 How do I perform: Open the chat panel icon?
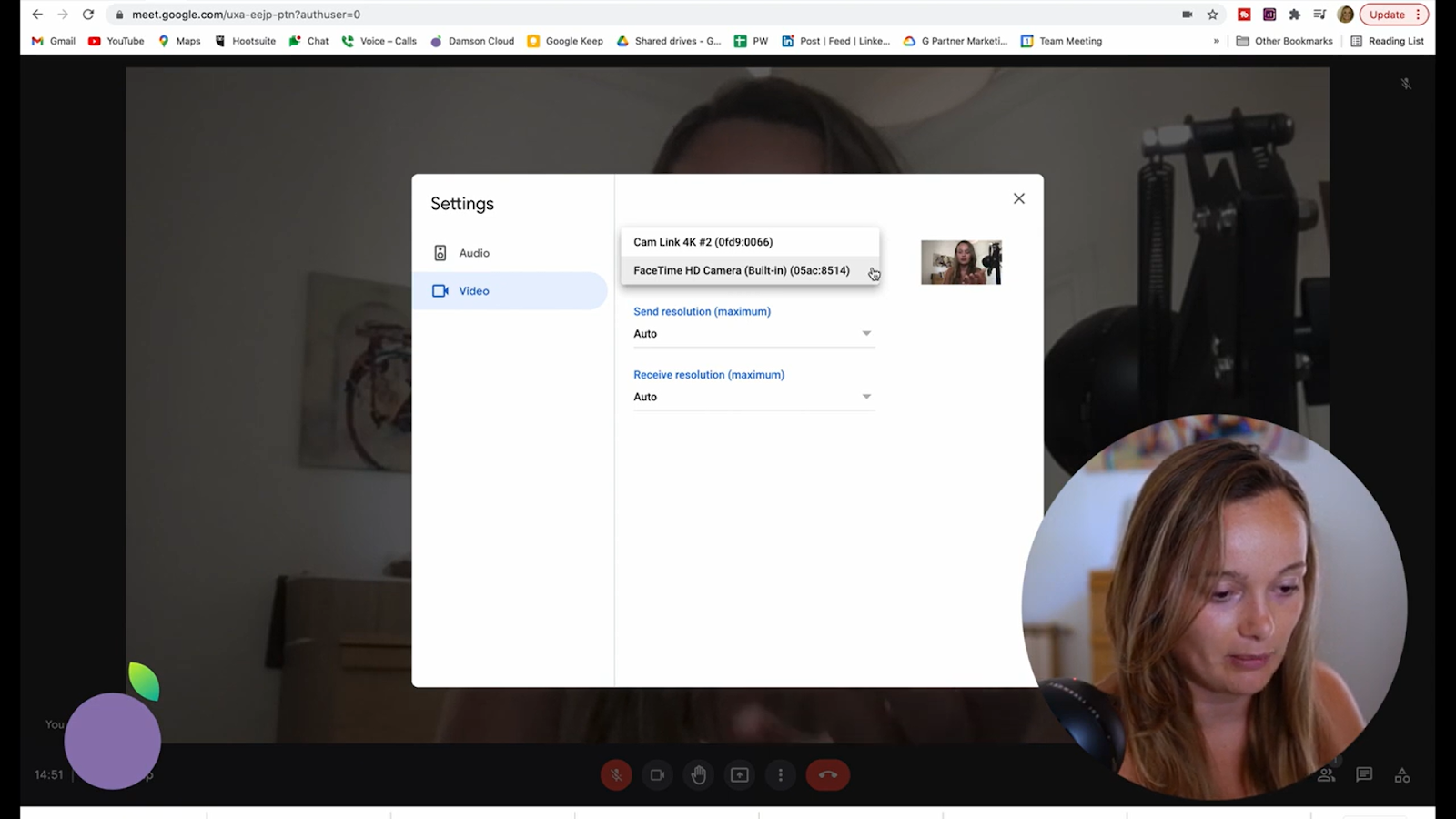coord(1364,774)
